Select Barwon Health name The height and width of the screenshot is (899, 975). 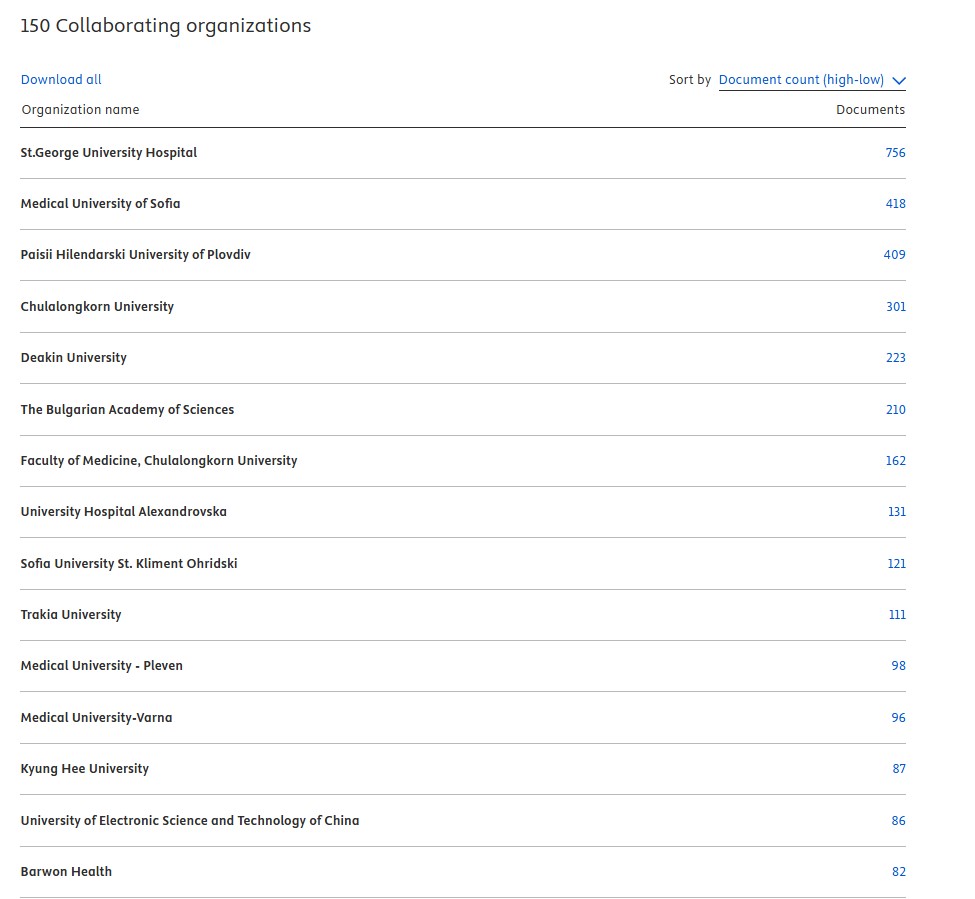(x=66, y=872)
